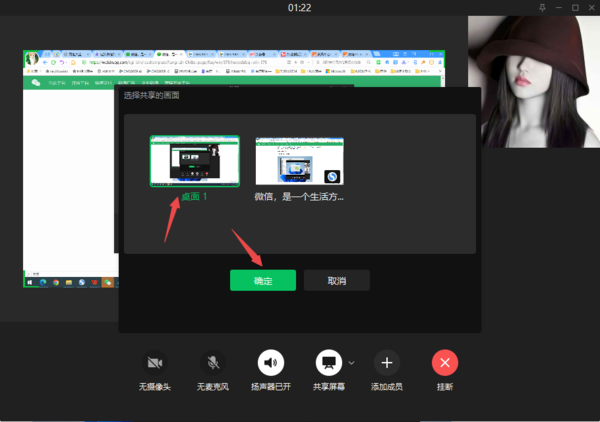The width and height of the screenshot is (600, 422).
Task: Pin the call window on top
Action: tap(543, 8)
